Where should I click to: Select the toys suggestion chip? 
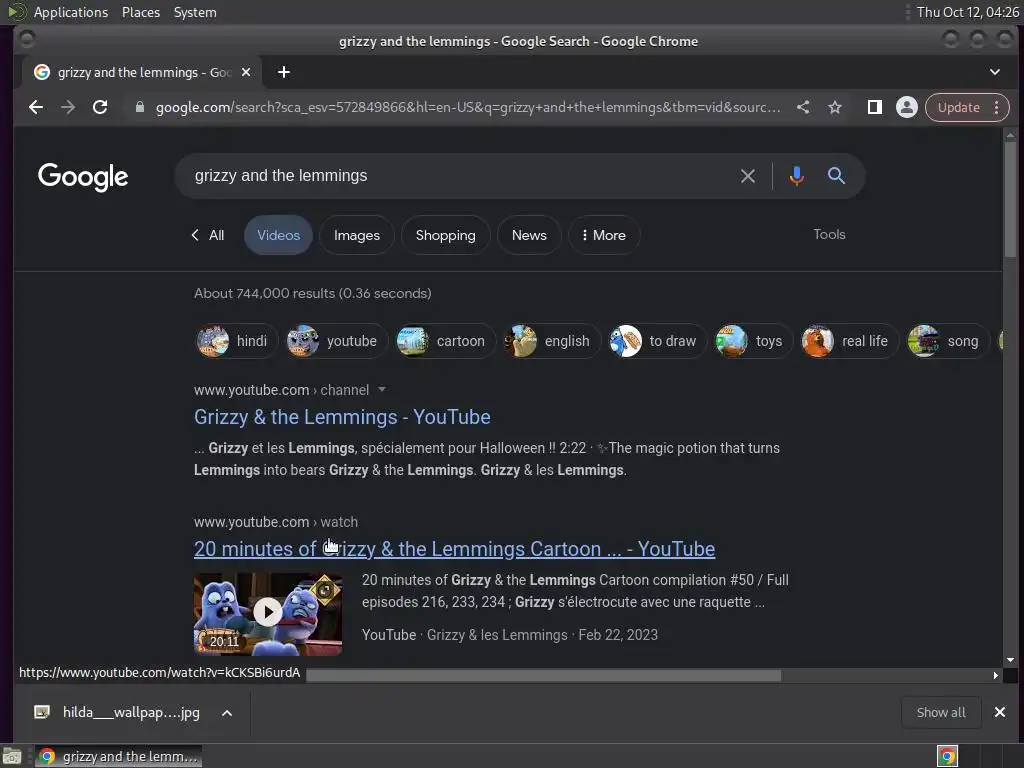pyautogui.click(x=752, y=341)
